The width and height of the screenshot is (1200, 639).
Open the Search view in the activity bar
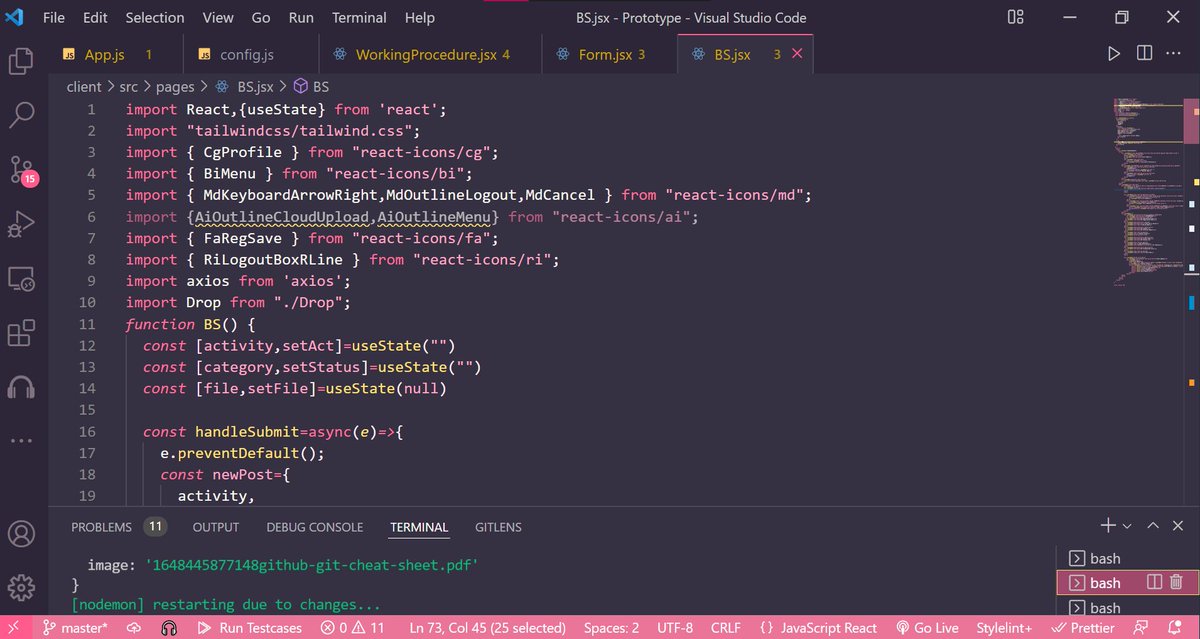[22, 115]
